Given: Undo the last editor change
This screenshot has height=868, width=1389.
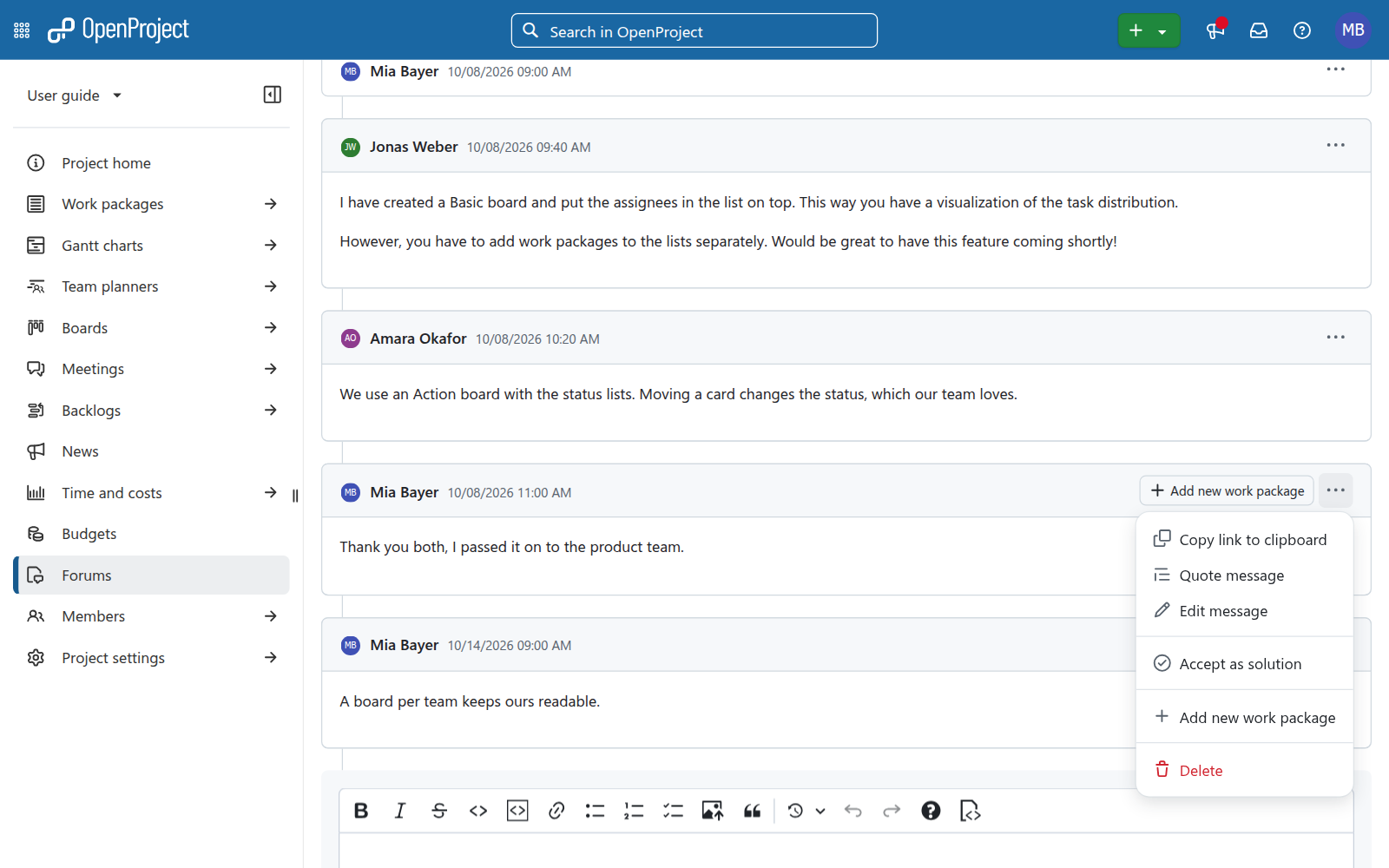Looking at the screenshot, I should (853, 811).
